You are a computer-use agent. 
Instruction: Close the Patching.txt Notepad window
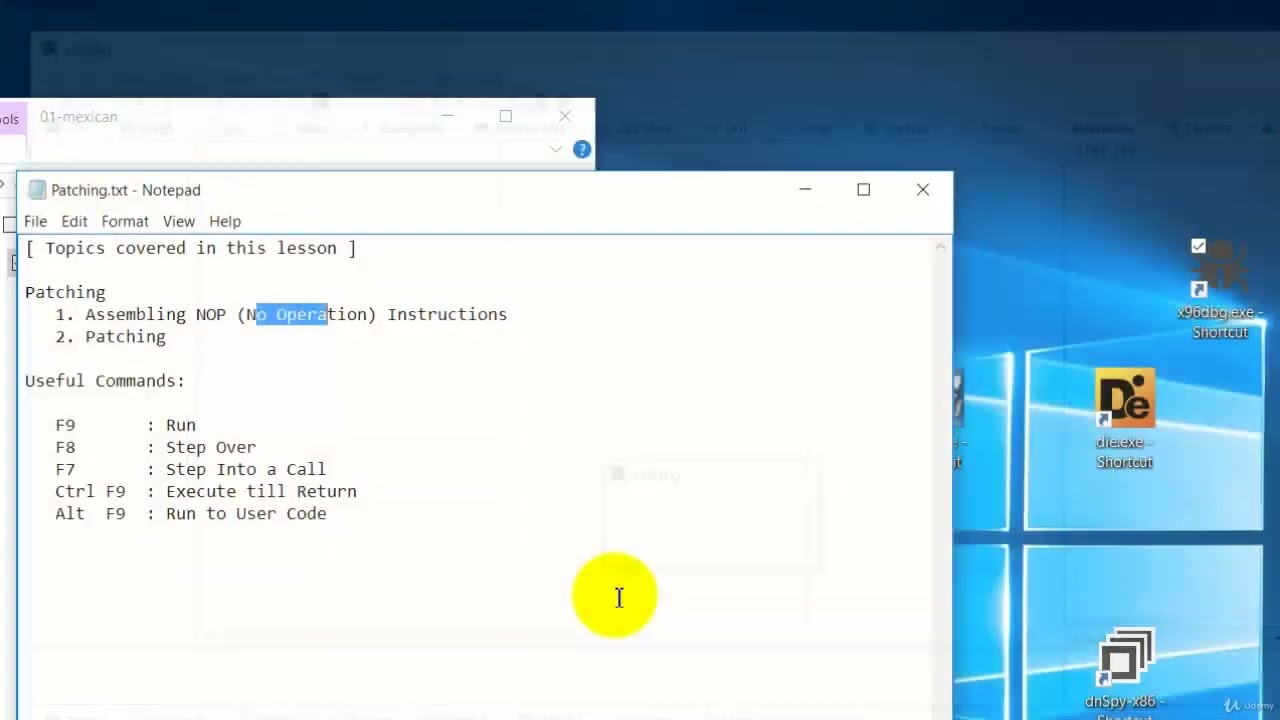click(x=923, y=189)
